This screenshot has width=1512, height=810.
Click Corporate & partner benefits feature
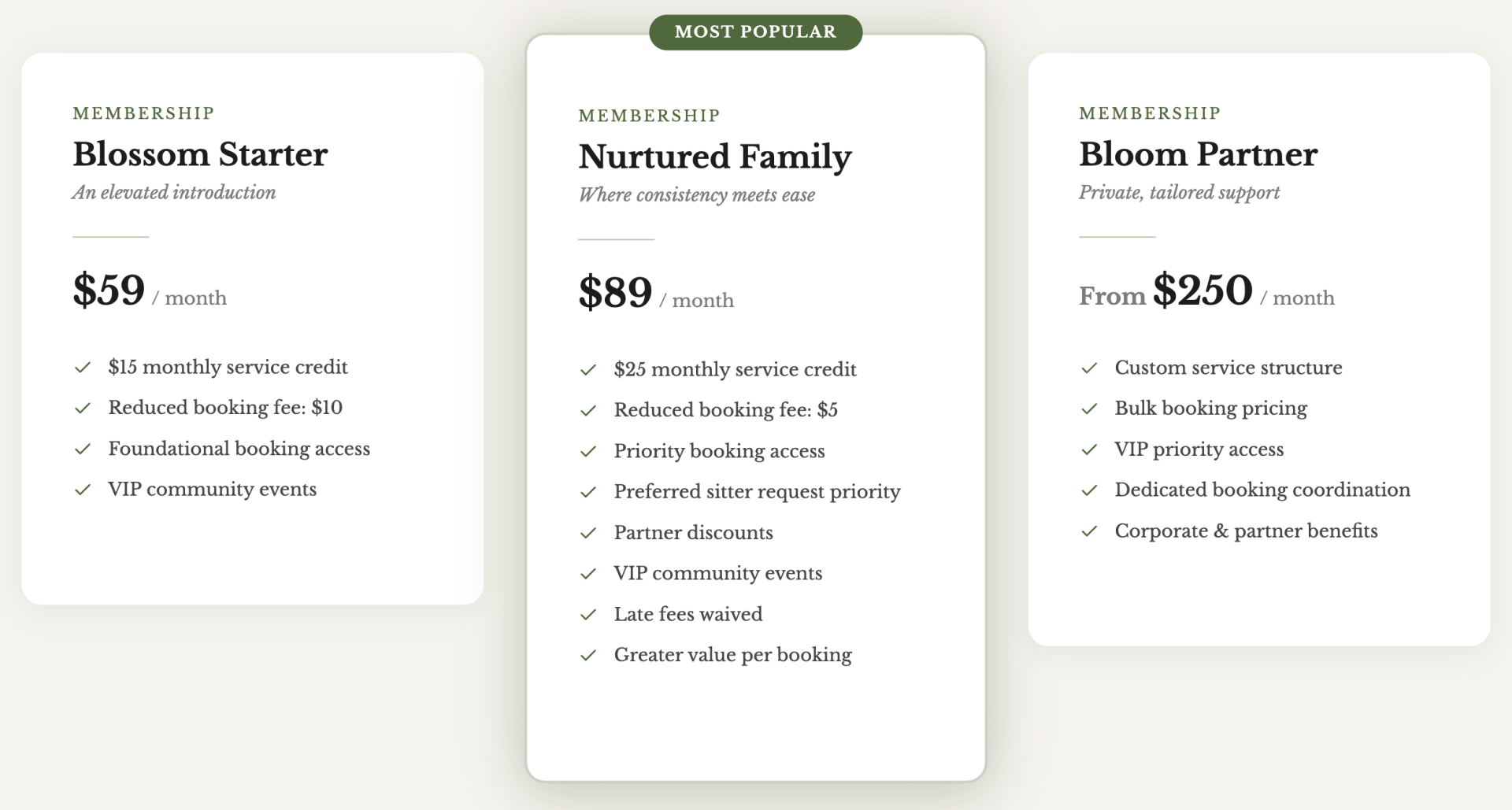coord(1246,531)
